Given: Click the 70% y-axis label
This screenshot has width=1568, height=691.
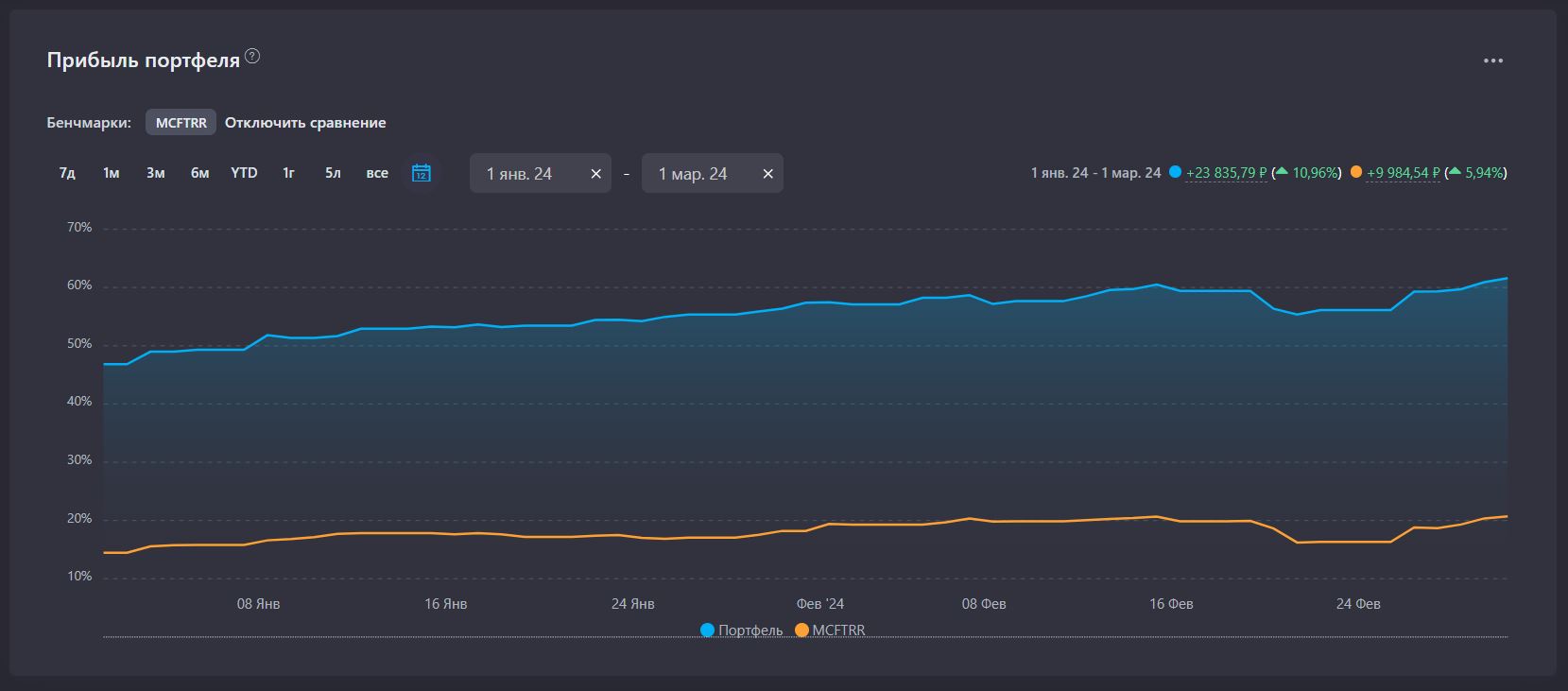Looking at the screenshot, I should point(79,228).
